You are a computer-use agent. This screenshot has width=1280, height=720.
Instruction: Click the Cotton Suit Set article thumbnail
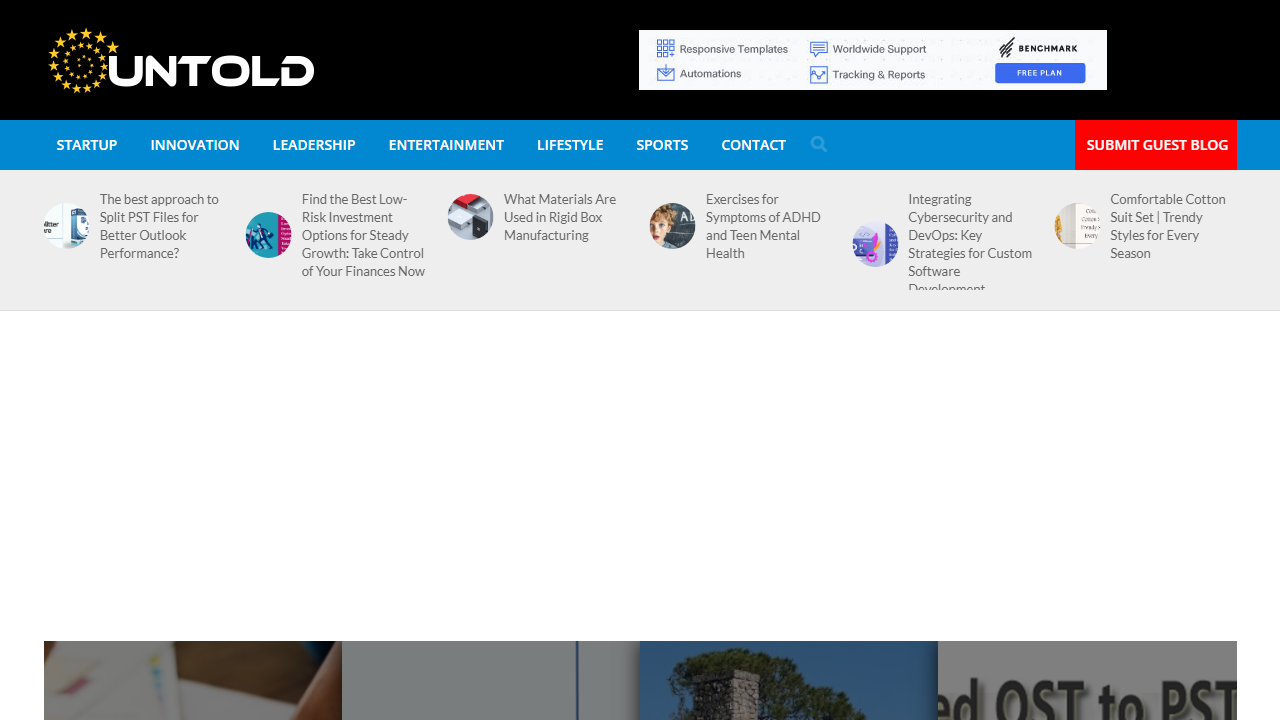tap(1077, 225)
